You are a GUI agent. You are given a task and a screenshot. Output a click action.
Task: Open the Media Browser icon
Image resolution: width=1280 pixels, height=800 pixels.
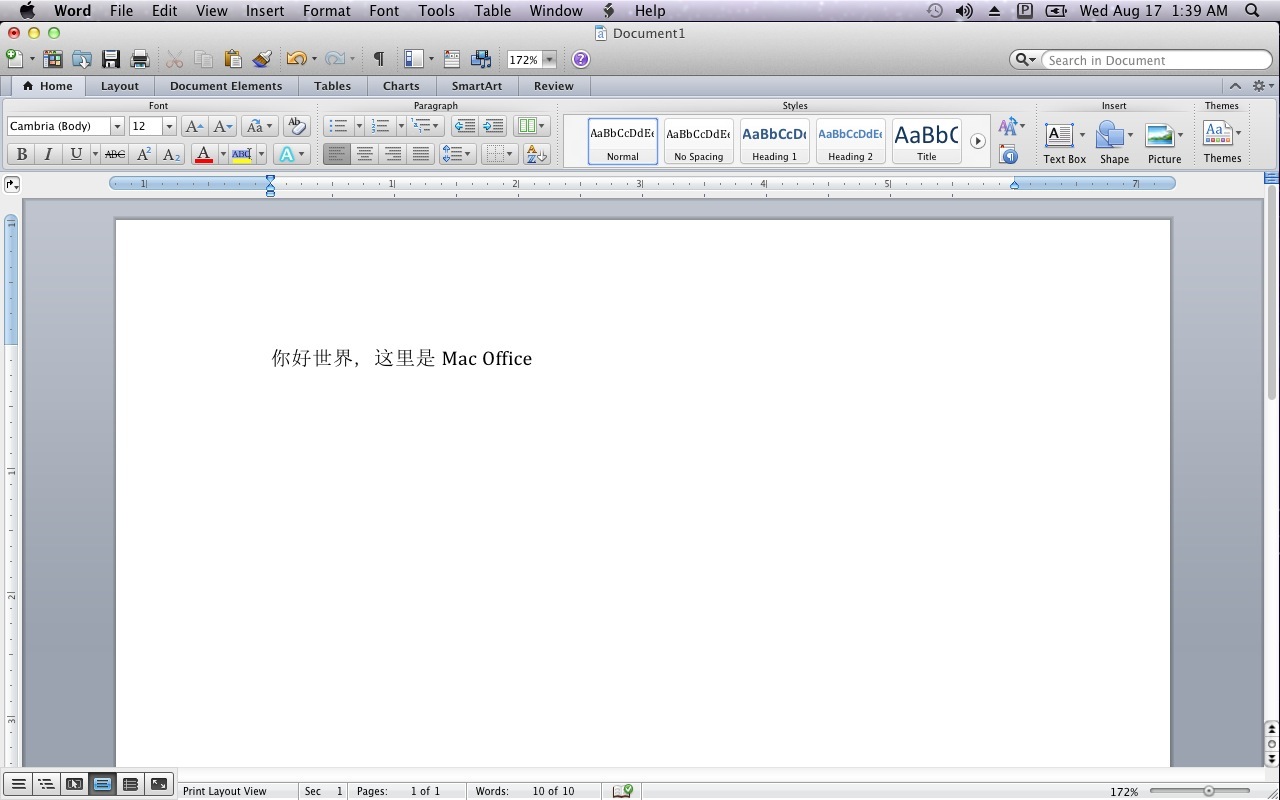point(481,59)
